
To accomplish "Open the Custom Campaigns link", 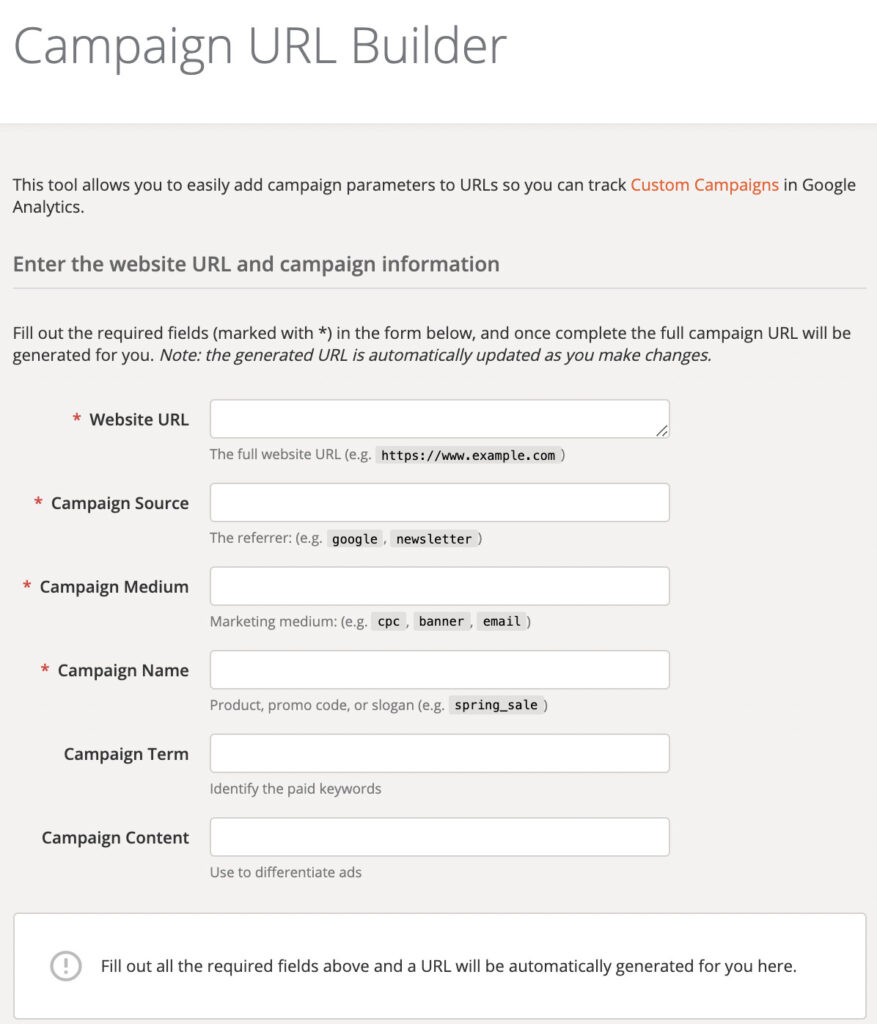I will coord(704,185).
